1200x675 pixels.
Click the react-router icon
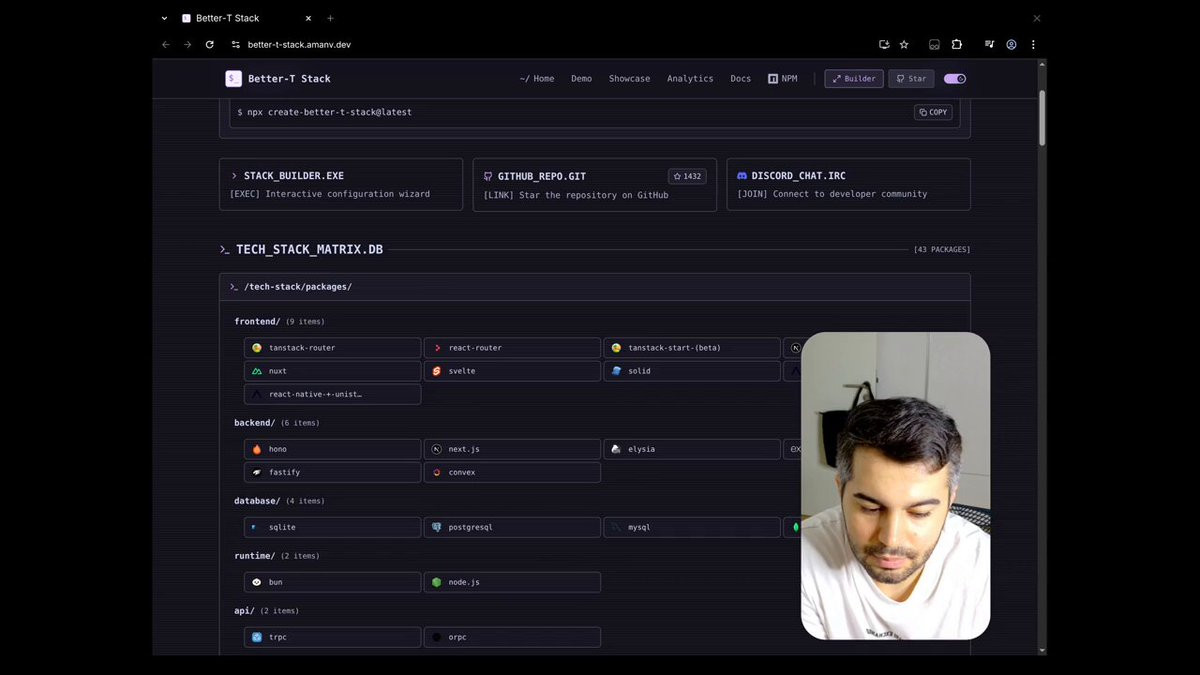(437, 348)
